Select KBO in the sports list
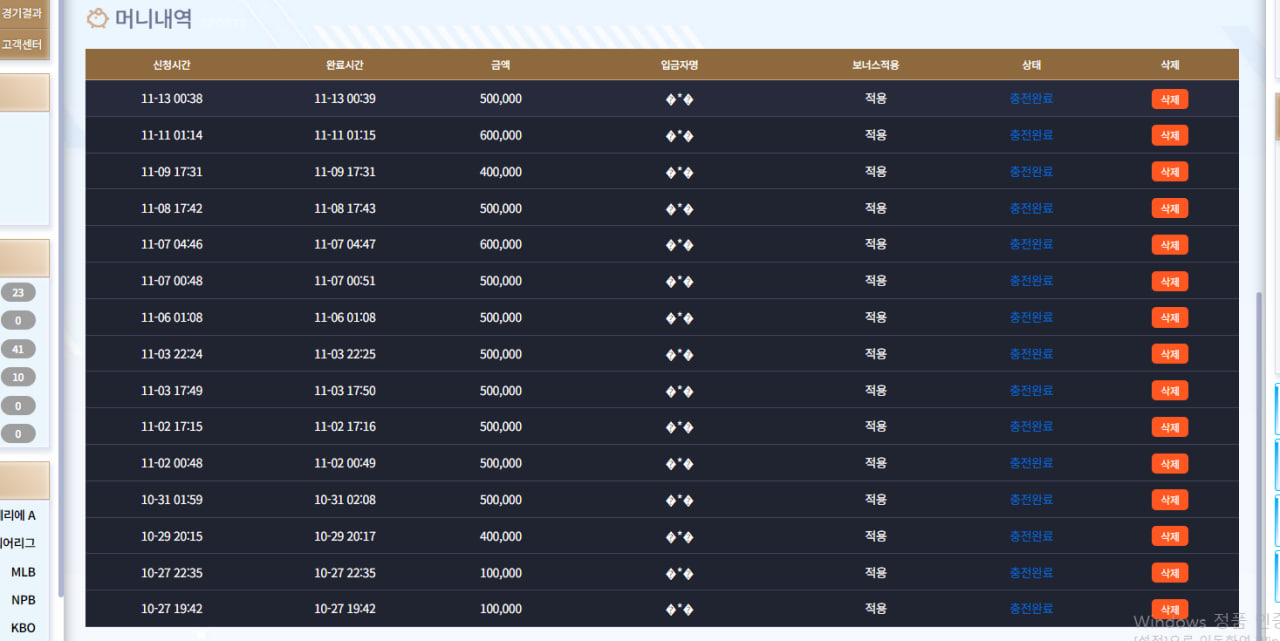 [x=23, y=628]
